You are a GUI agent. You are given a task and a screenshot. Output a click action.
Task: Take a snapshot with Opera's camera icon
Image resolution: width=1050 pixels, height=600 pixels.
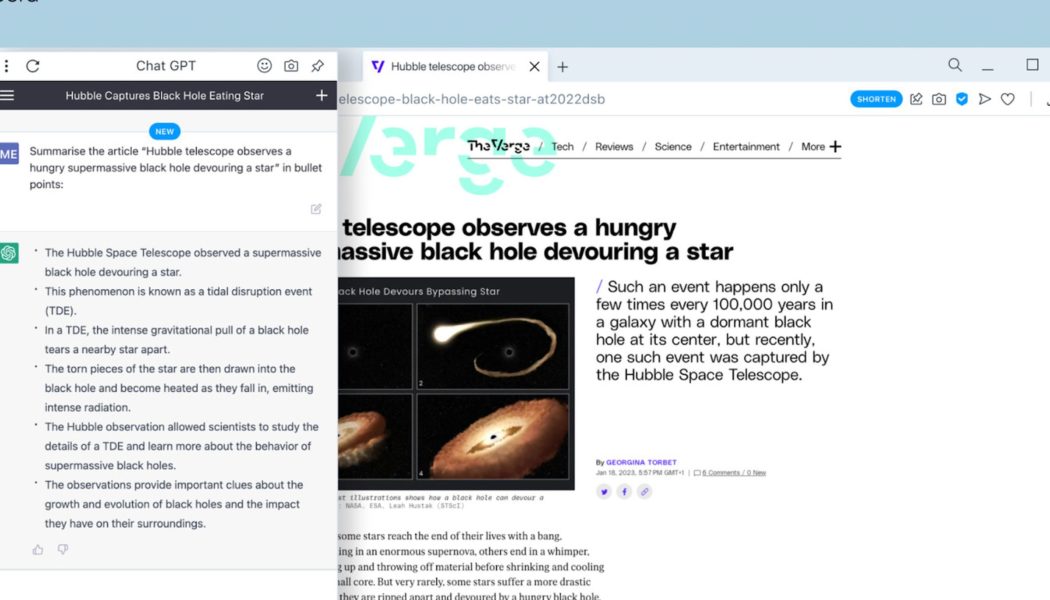point(938,99)
